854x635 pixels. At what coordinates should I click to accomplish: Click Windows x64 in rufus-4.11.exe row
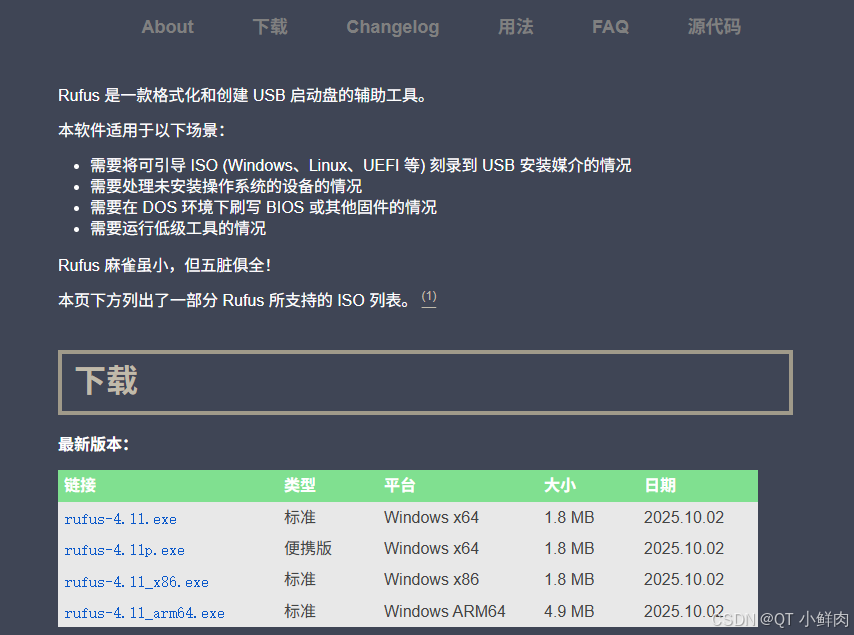click(x=431, y=517)
